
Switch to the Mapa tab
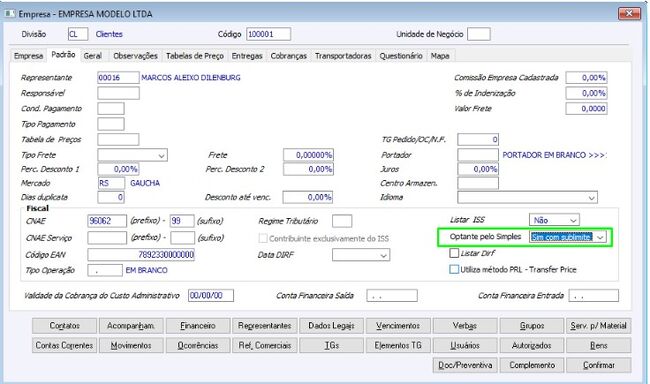tap(440, 56)
